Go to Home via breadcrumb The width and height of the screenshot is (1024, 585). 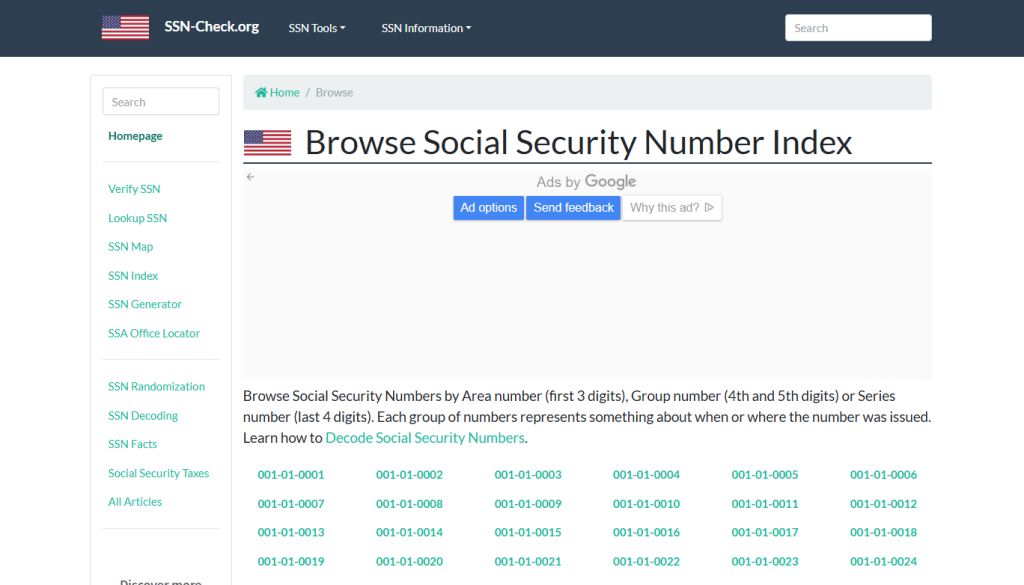(285, 92)
